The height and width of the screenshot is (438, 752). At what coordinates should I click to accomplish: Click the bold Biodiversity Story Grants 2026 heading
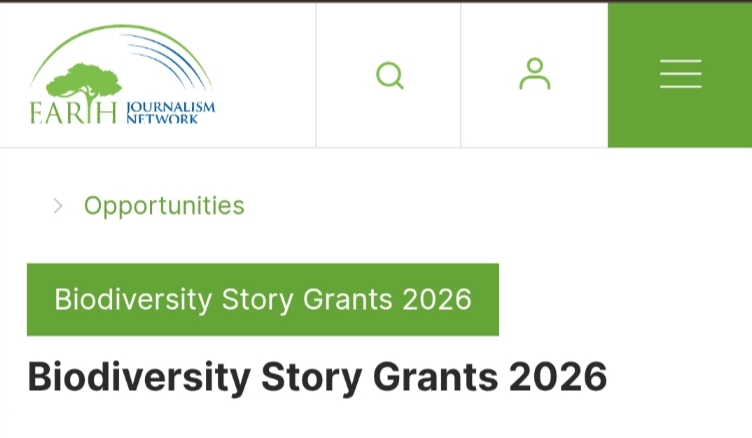(x=317, y=377)
